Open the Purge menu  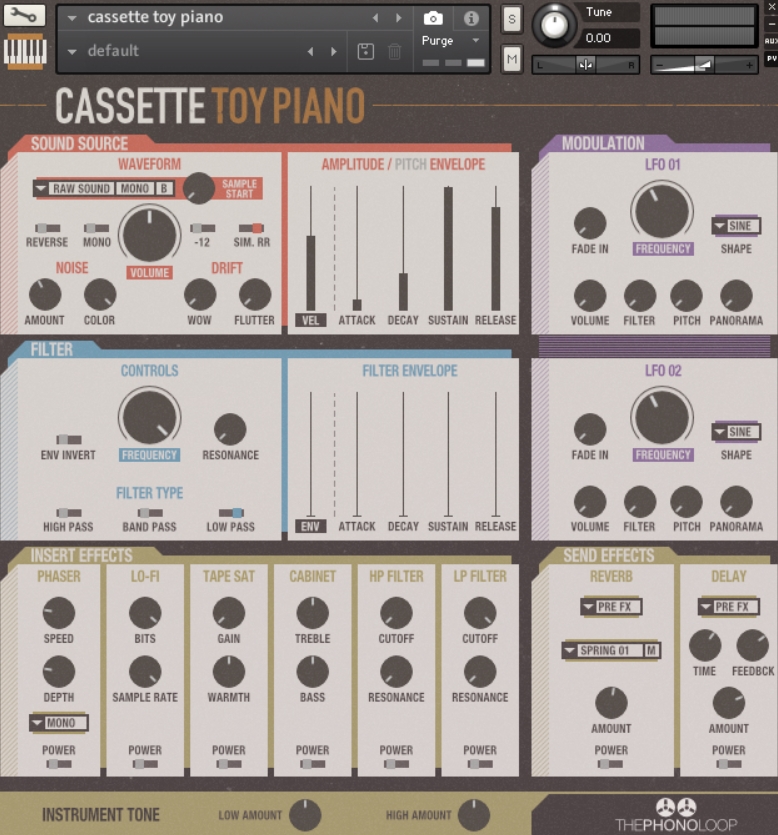pyautogui.click(x=451, y=41)
